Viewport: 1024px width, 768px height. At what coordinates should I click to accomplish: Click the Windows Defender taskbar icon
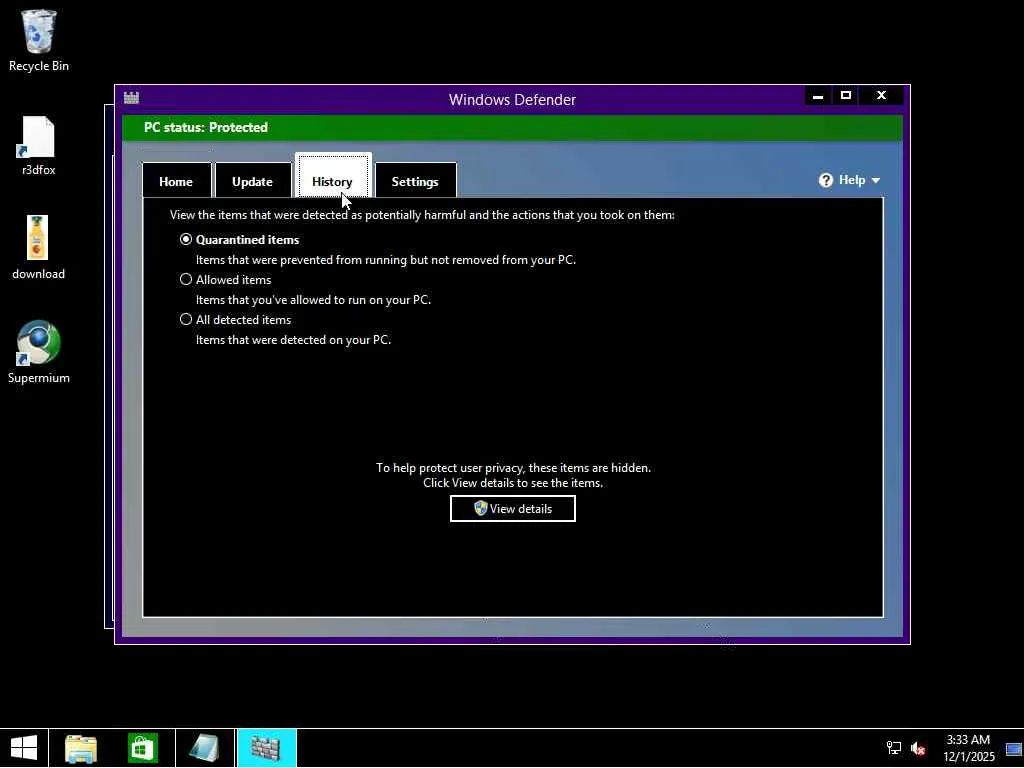[266, 748]
